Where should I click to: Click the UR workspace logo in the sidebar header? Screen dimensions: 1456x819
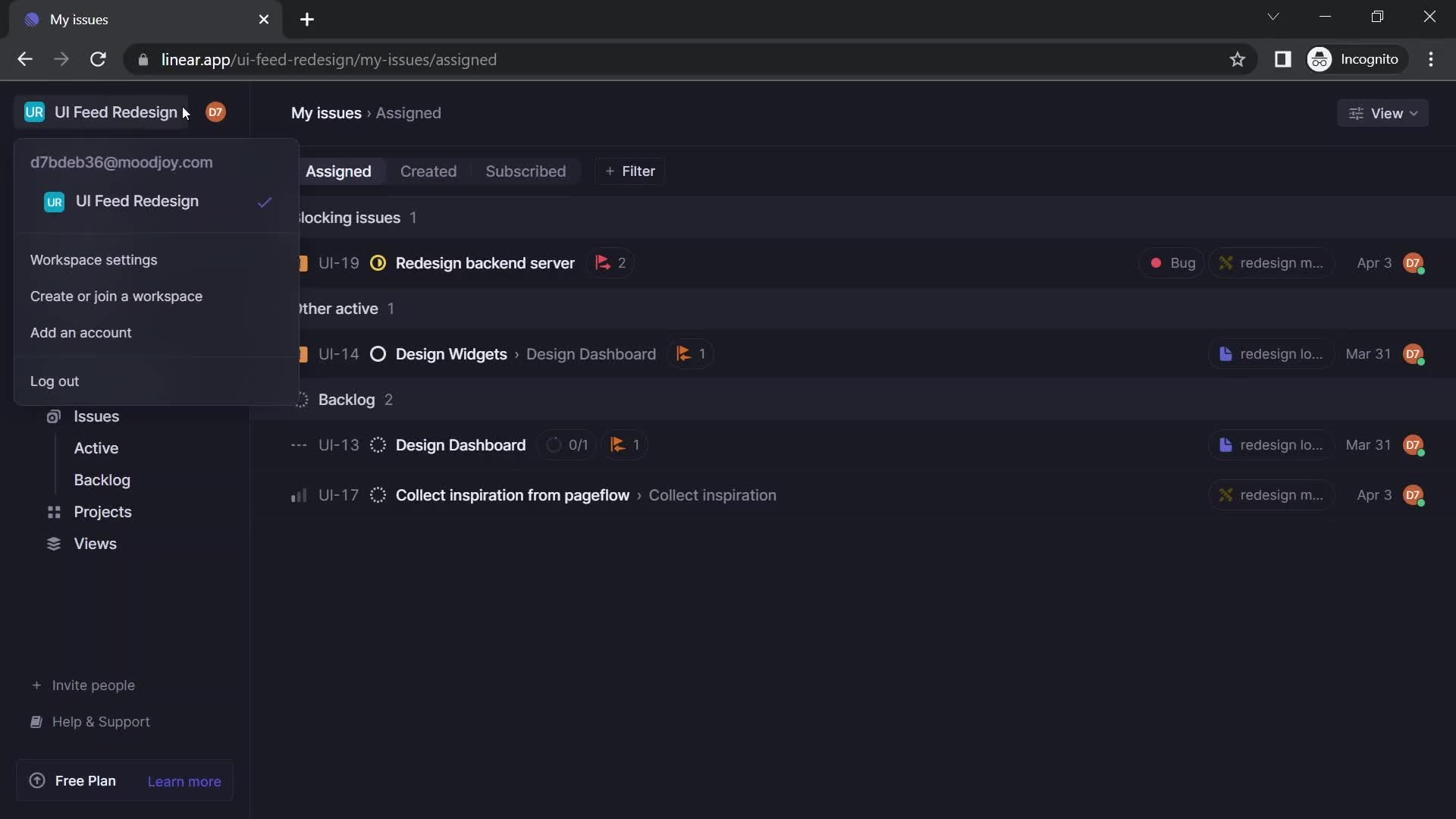coord(34,112)
